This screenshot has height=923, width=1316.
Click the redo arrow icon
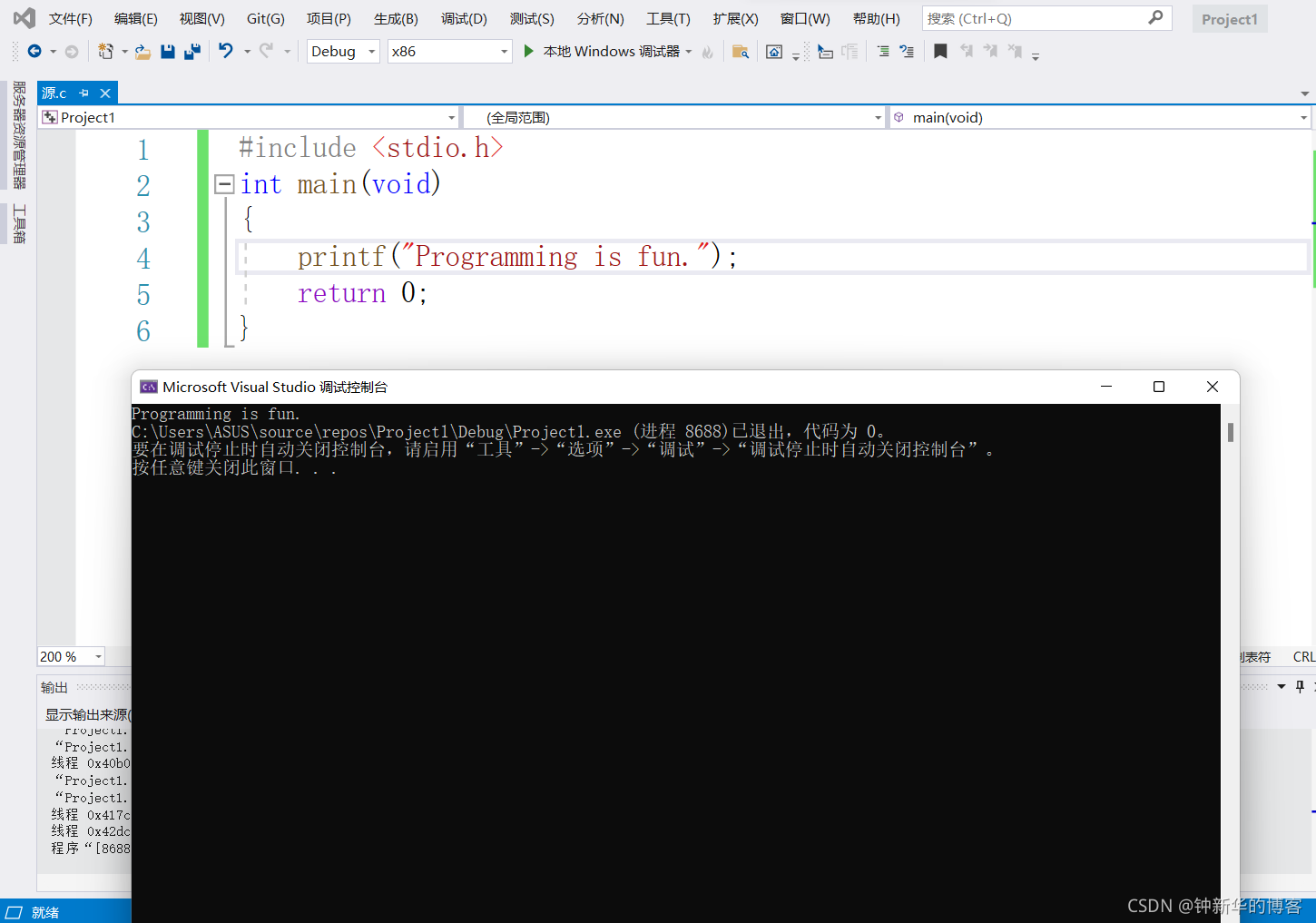(x=266, y=51)
